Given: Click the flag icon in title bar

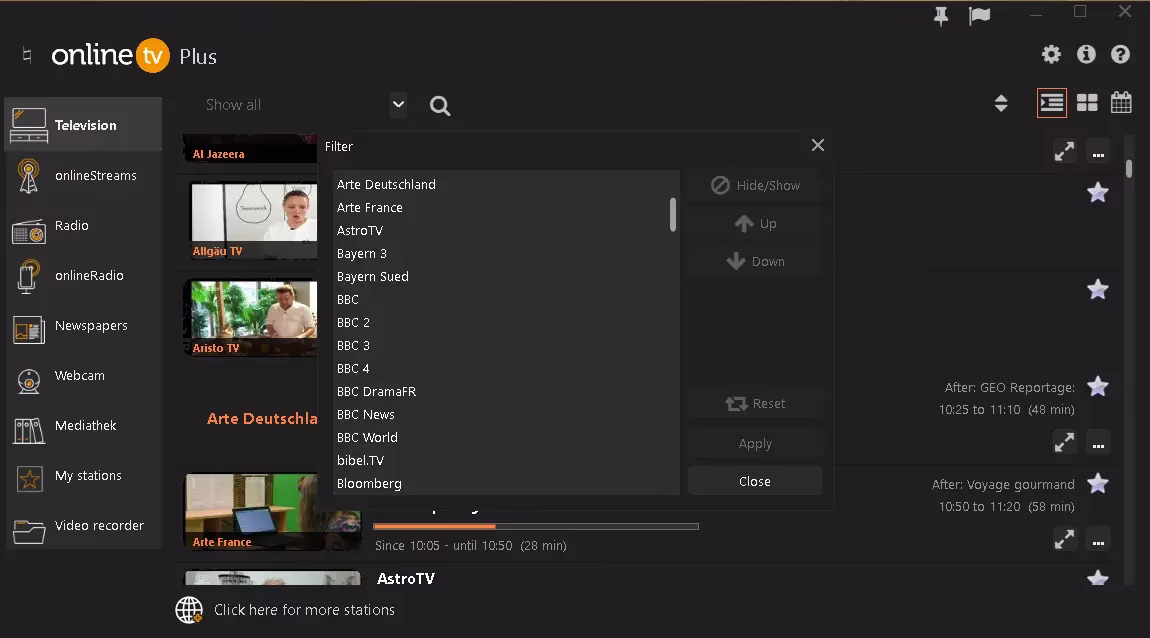Looking at the screenshot, I should click(979, 15).
